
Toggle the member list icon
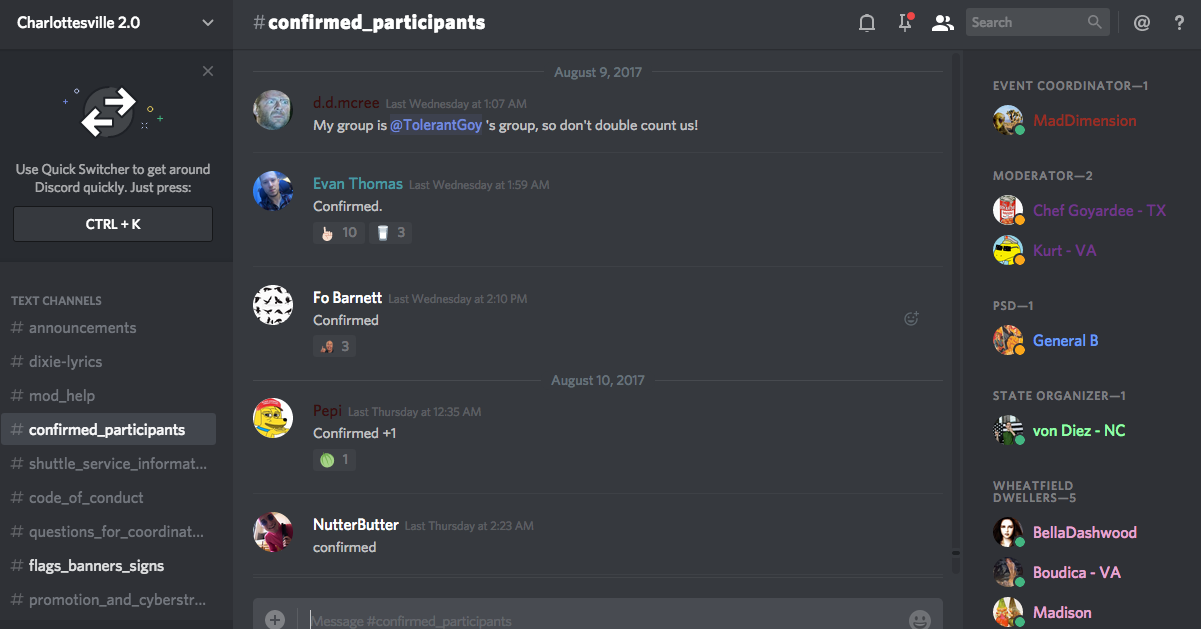click(942, 22)
